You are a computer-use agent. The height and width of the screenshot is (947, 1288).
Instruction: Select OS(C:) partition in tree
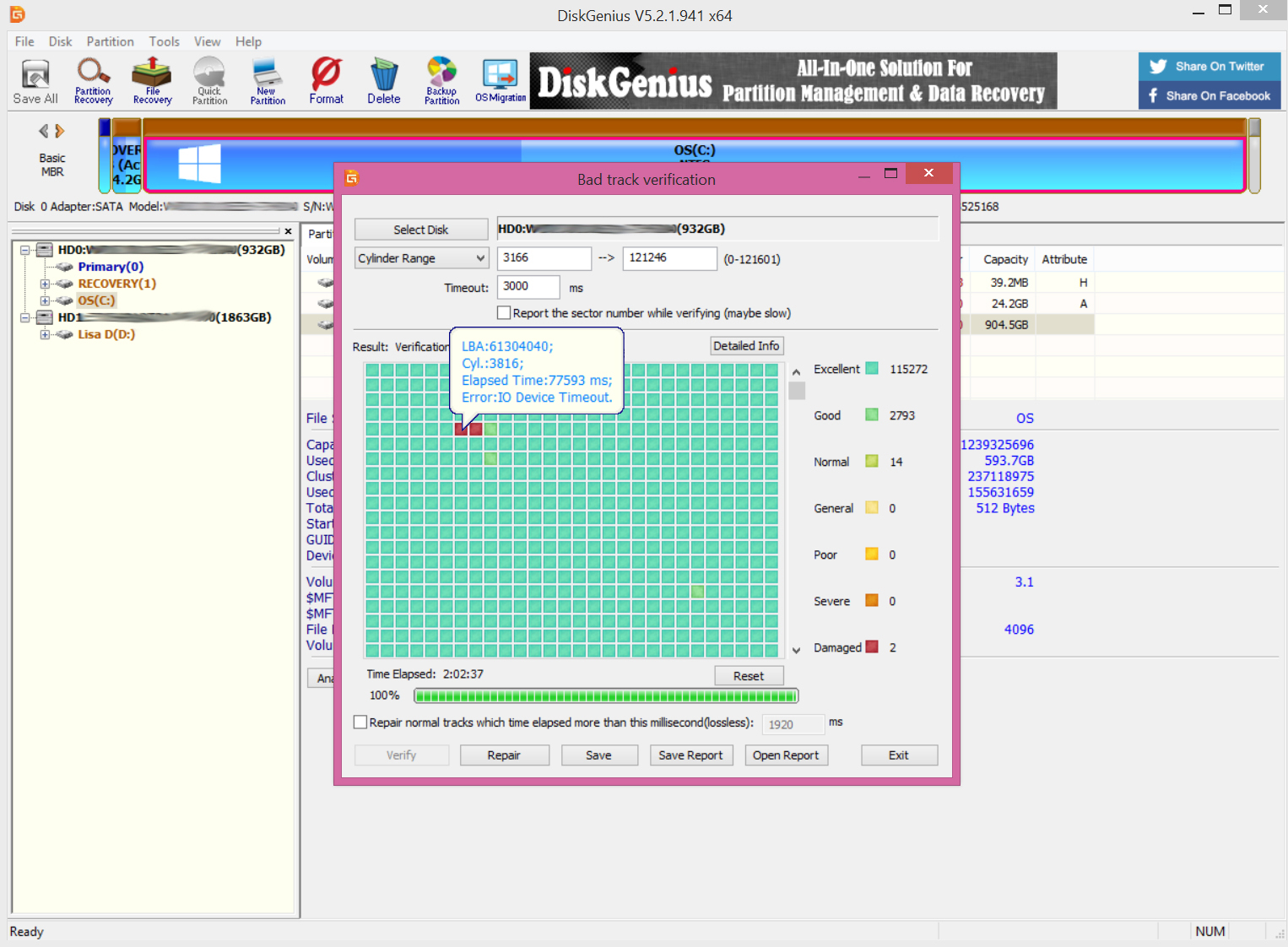coord(96,300)
